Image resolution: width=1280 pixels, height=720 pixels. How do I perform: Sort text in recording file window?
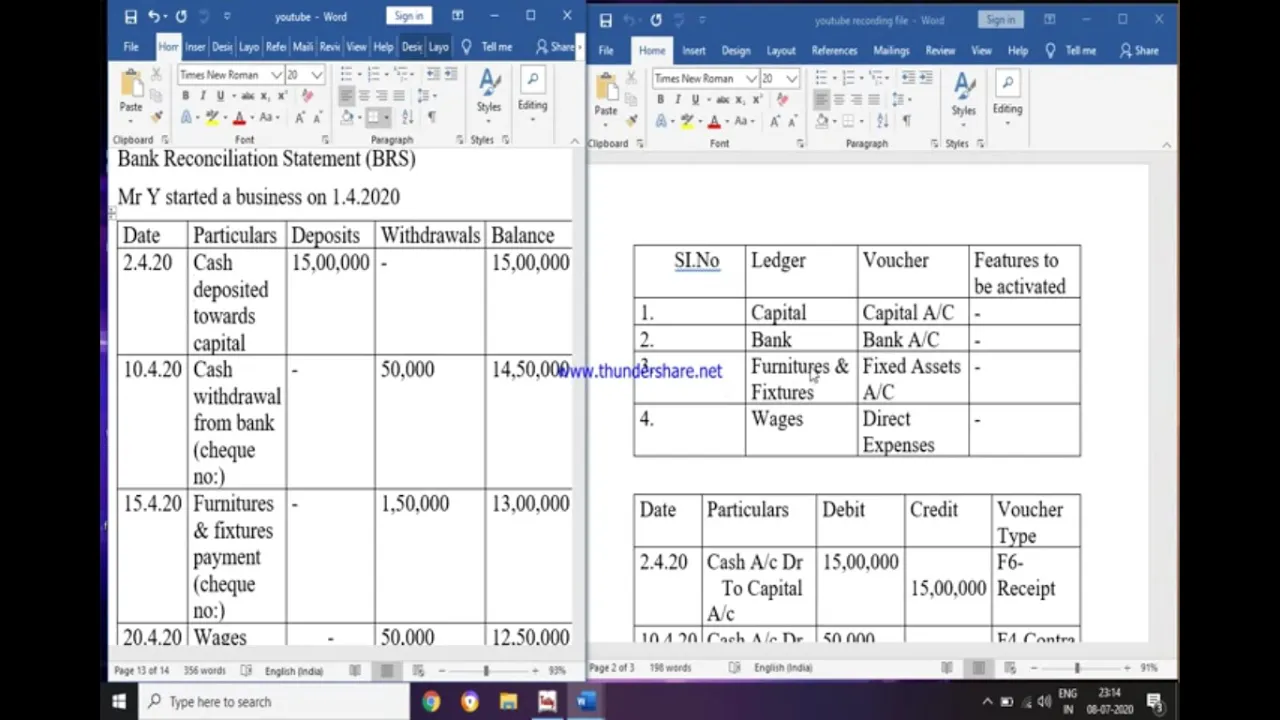pos(883,121)
